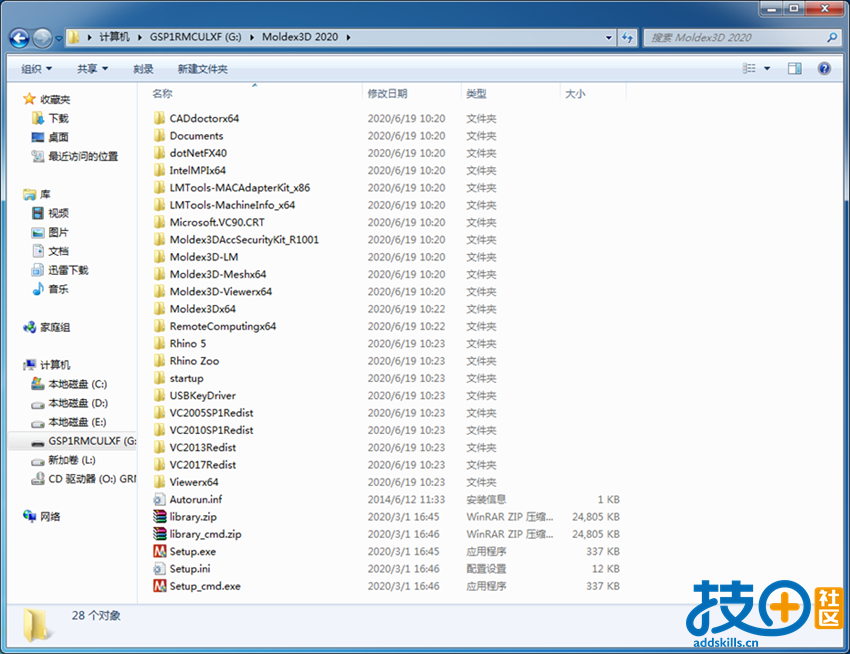850x654 pixels.
Task: Go back with the Back arrow button
Action: 20,38
